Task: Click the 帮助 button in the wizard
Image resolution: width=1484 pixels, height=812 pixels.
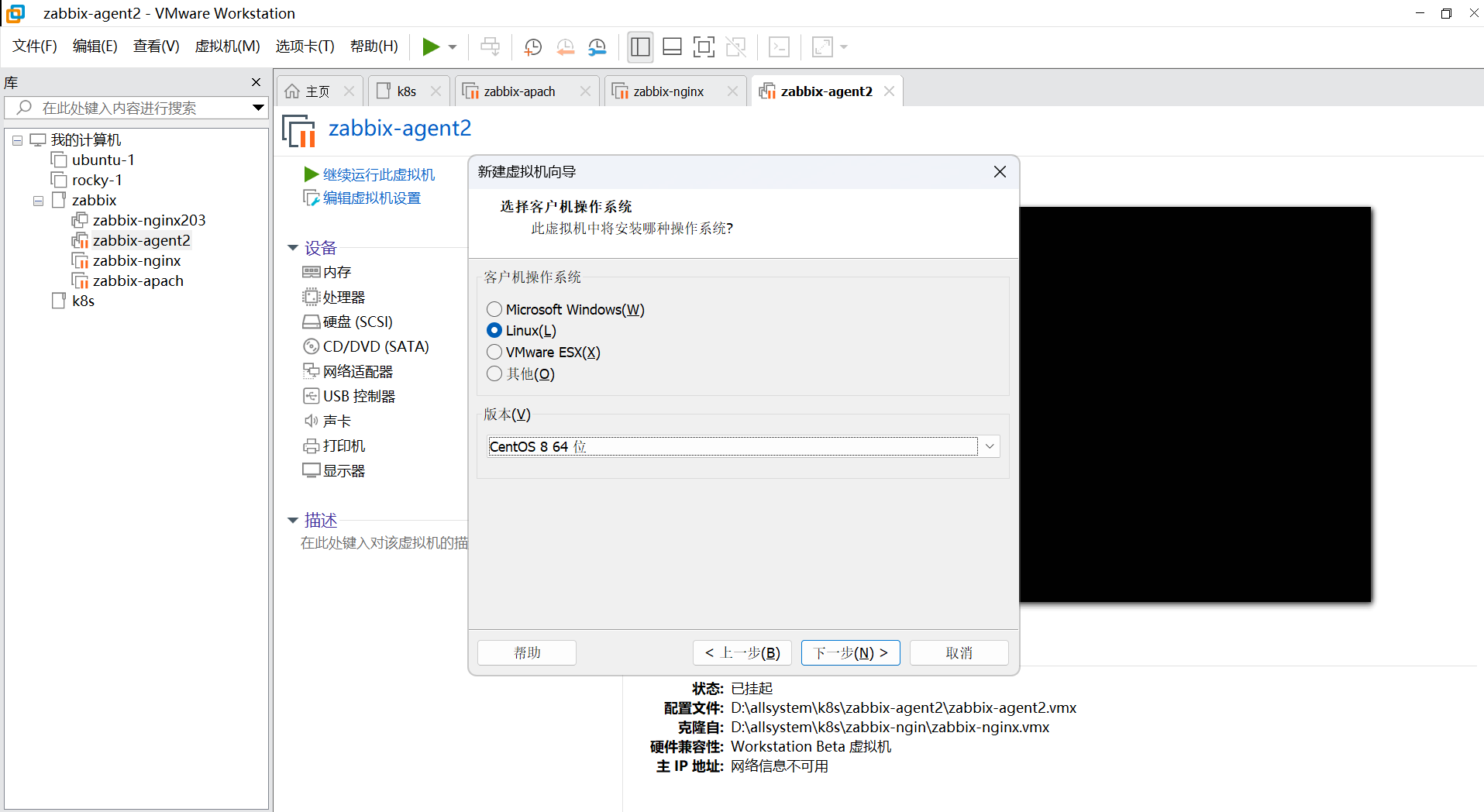Action: (527, 652)
